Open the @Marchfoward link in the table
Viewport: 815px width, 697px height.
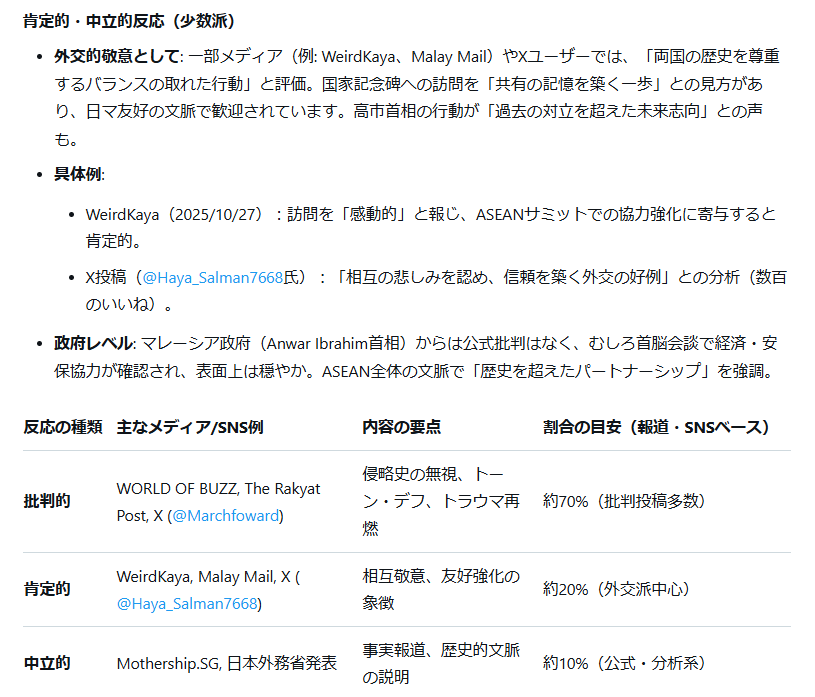tap(226, 516)
